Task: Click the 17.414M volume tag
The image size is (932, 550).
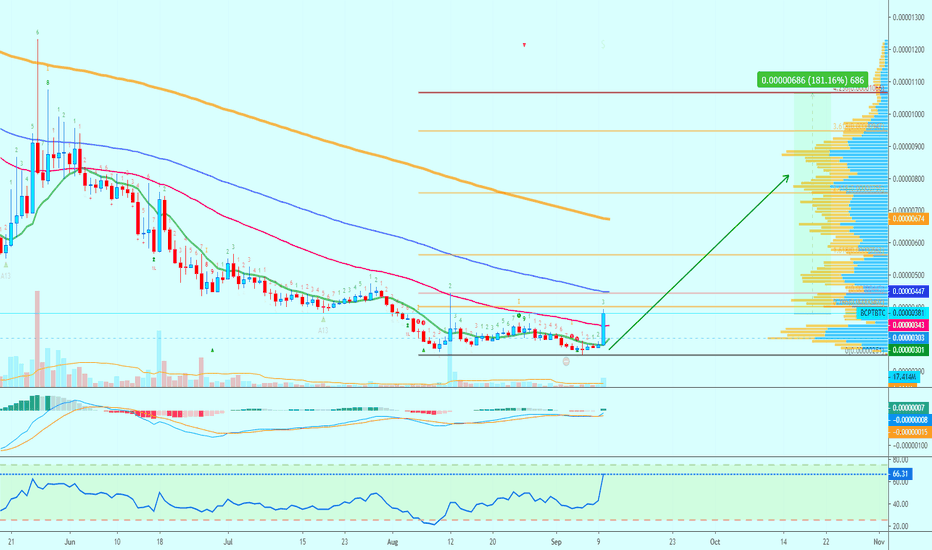Action: pos(904,377)
